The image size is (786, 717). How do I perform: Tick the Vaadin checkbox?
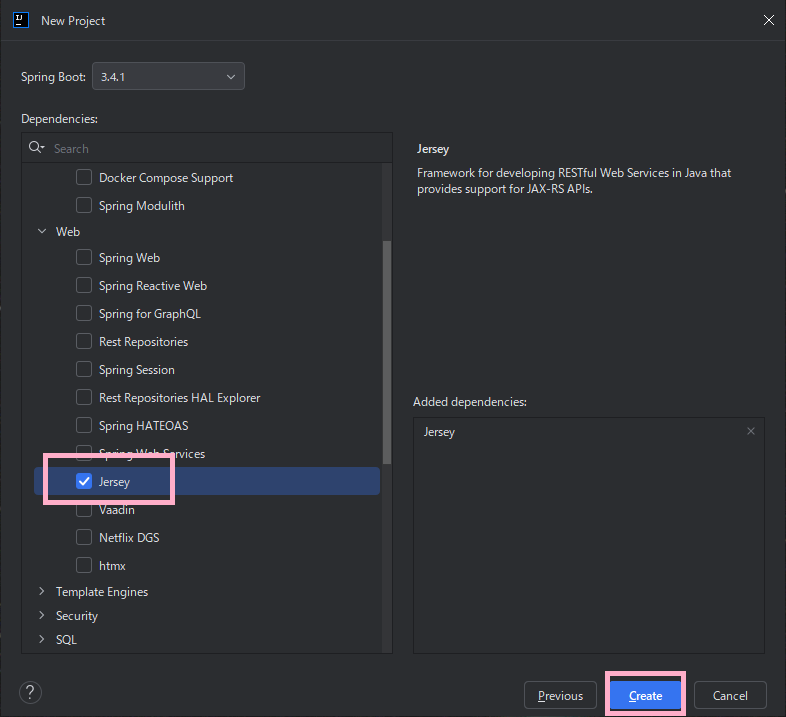(84, 510)
